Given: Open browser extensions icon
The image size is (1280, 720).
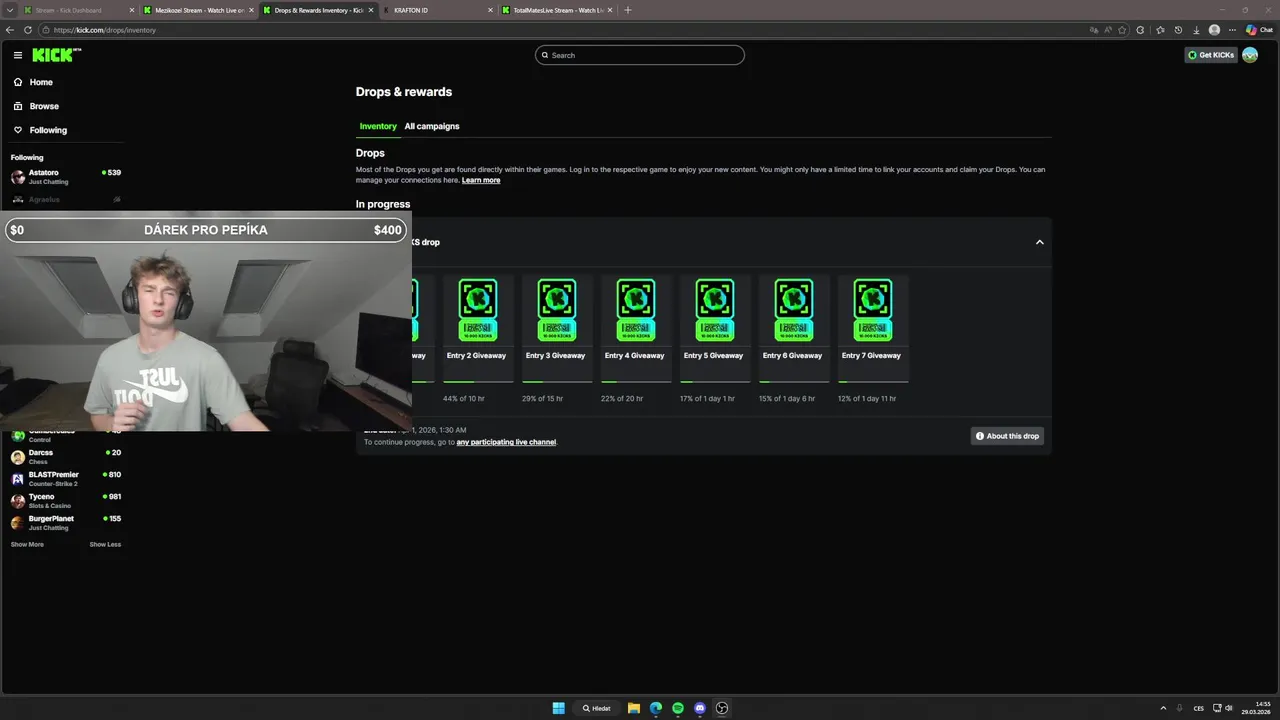Looking at the screenshot, I should pyautogui.click(x=1141, y=30).
